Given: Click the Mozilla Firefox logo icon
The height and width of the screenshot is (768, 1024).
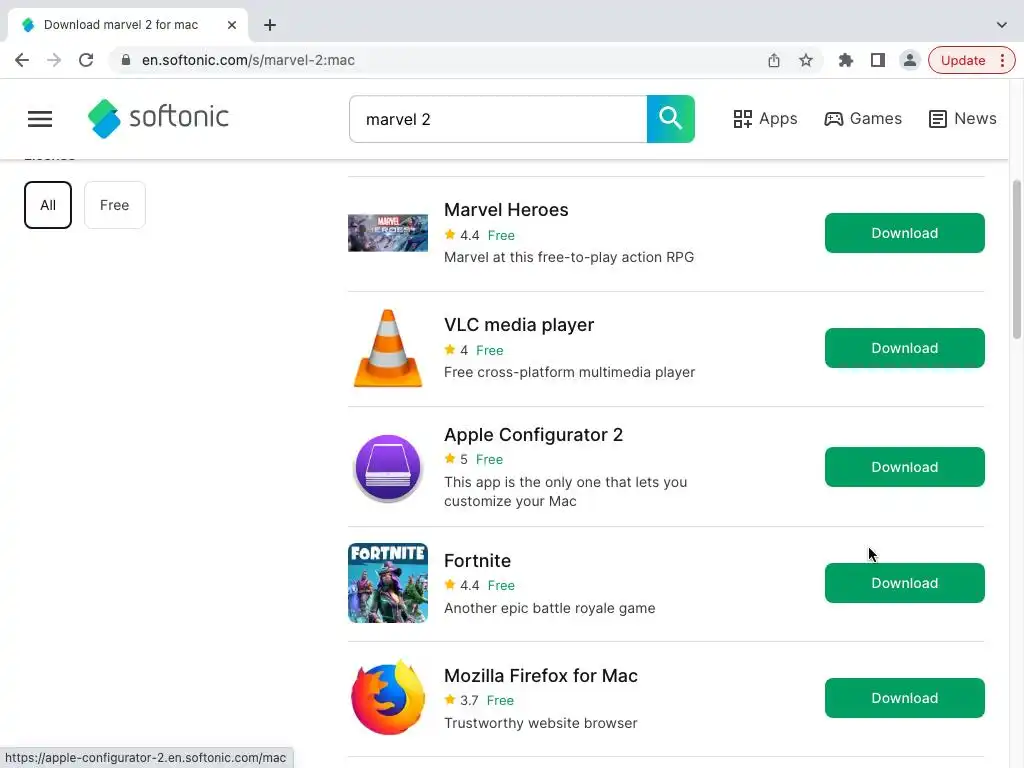Looking at the screenshot, I should tap(388, 698).
